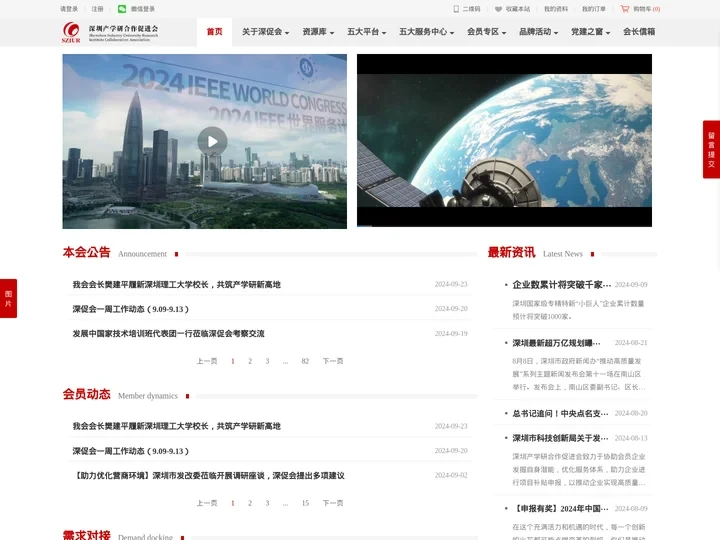
Task: Click the 收藏本站 heart icon
Action: pos(498,9)
